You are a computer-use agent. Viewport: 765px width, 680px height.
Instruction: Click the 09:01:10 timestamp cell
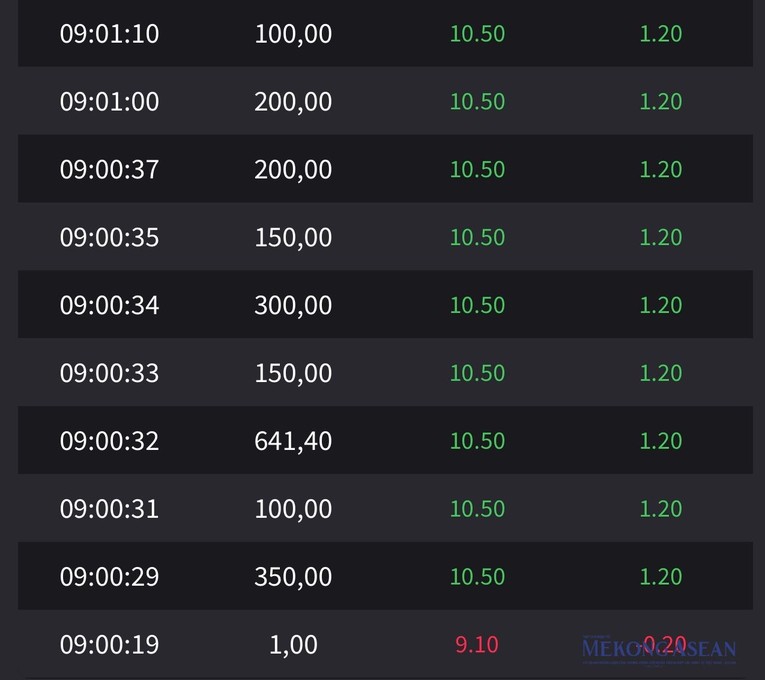tap(109, 34)
